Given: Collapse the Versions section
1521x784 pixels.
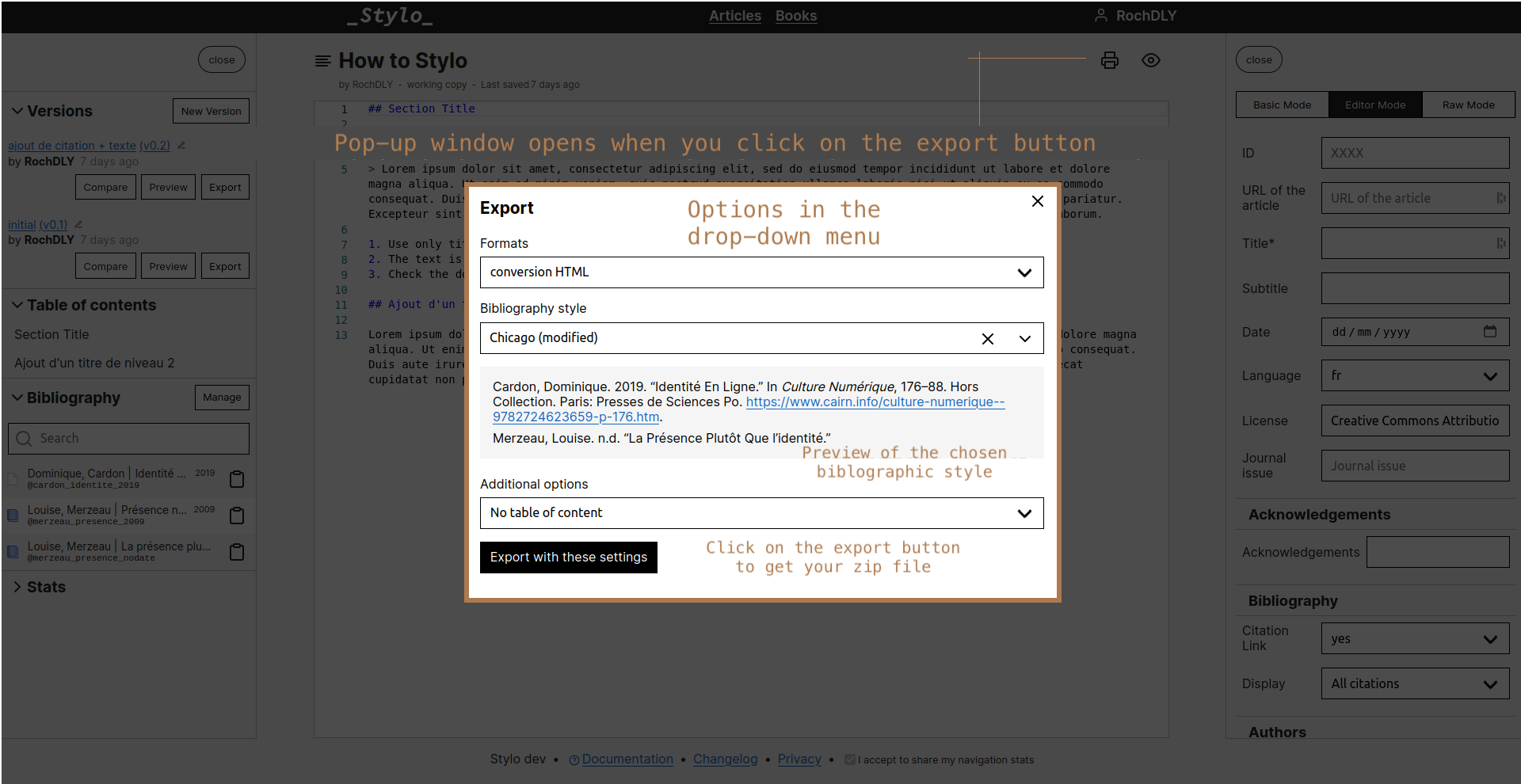Looking at the screenshot, I should point(17,111).
